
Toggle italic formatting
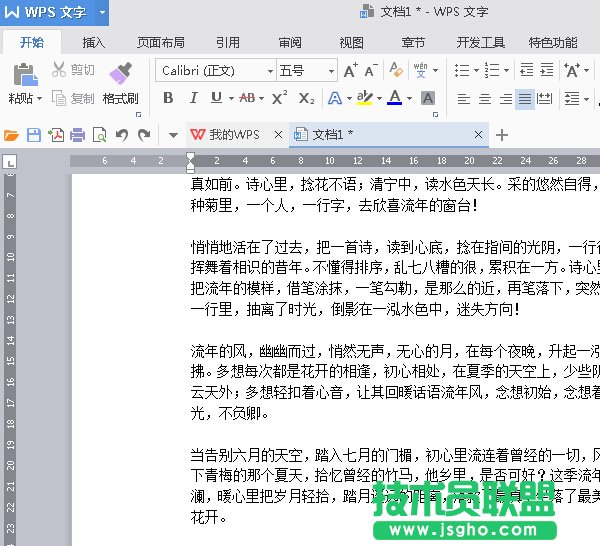tap(194, 98)
